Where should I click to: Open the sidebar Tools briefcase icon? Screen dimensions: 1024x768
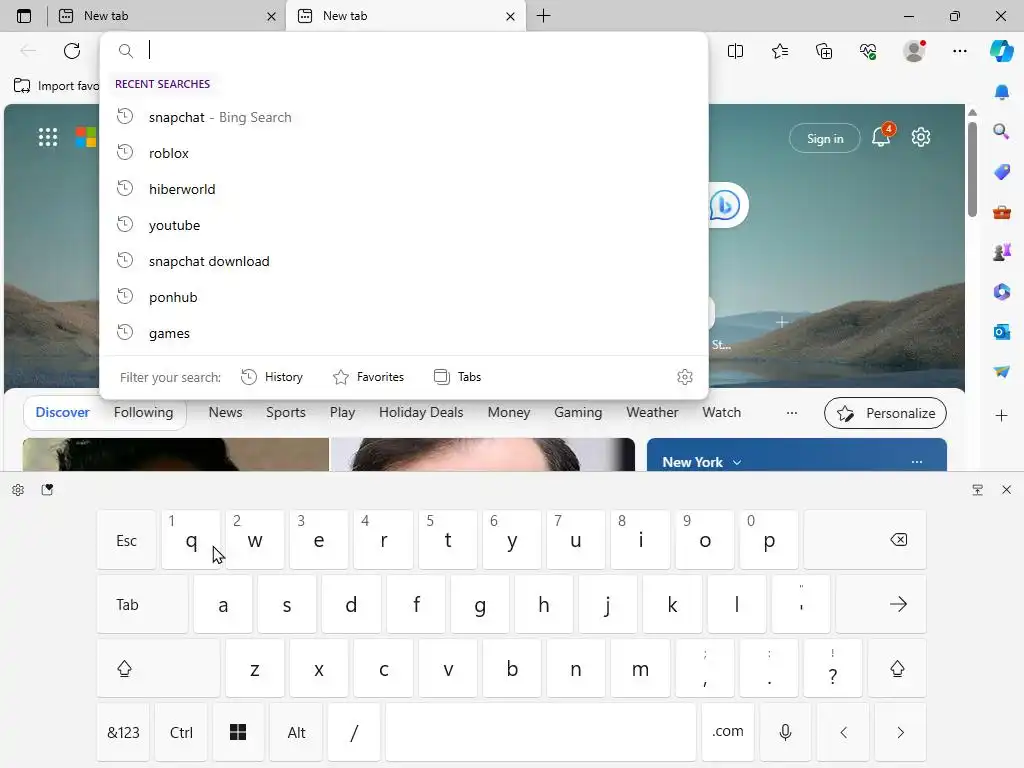point(1002,212)
